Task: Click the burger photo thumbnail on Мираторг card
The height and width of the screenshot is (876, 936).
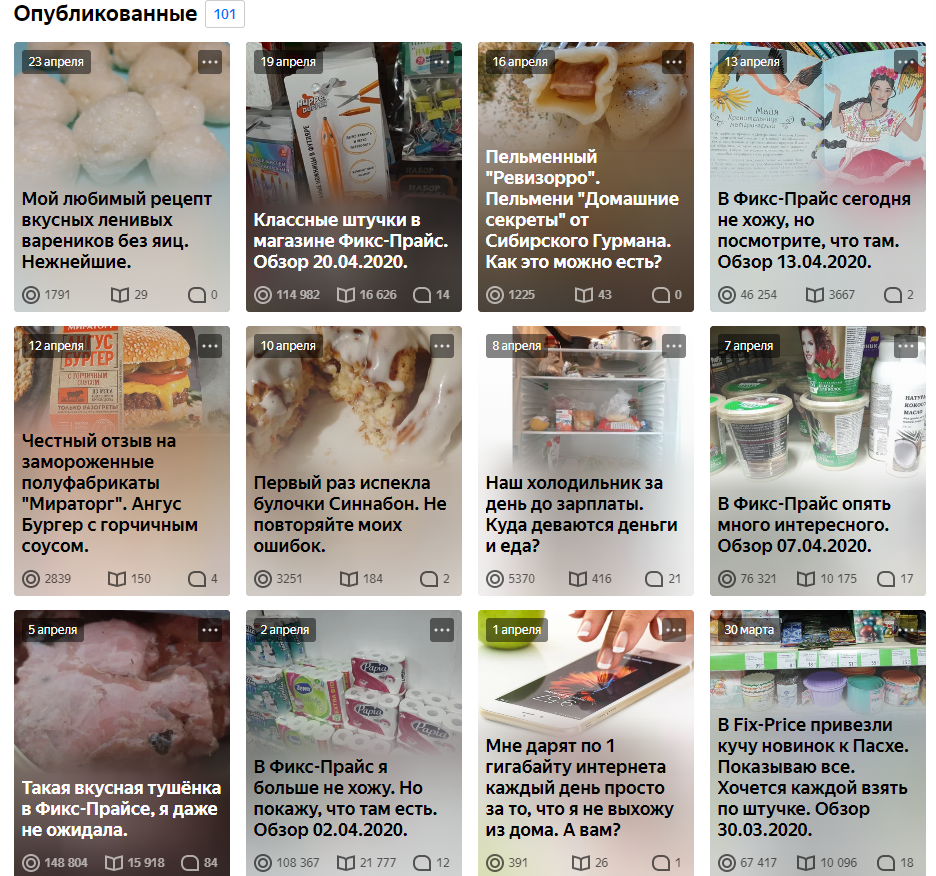Action: (122, 377)
